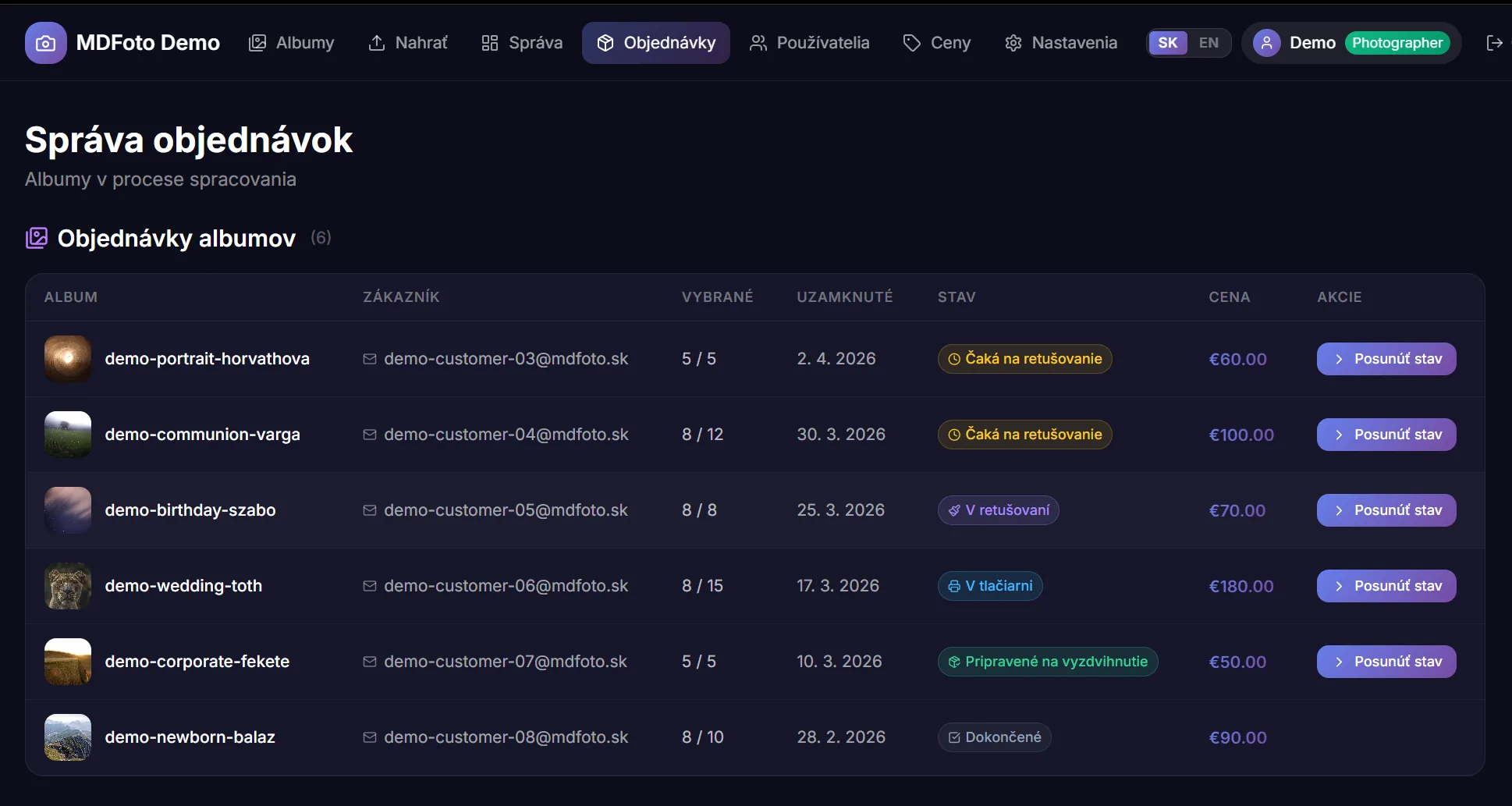The height and width of the screenshot is (806, 1512).
Task: Click Posunúť stav on demo-portrait-horvathova row
Action: tap(1386, 359)
